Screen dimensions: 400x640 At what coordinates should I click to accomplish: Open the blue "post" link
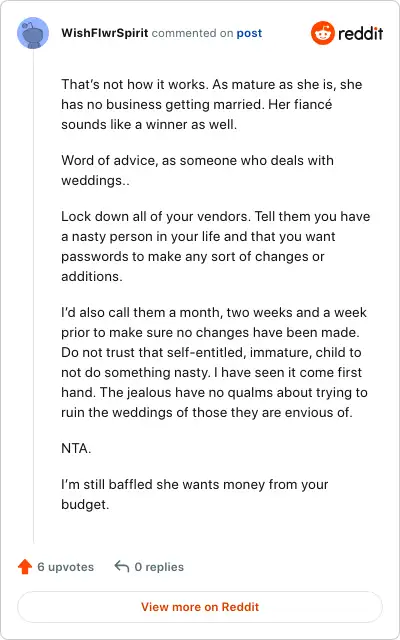point(249,33)
